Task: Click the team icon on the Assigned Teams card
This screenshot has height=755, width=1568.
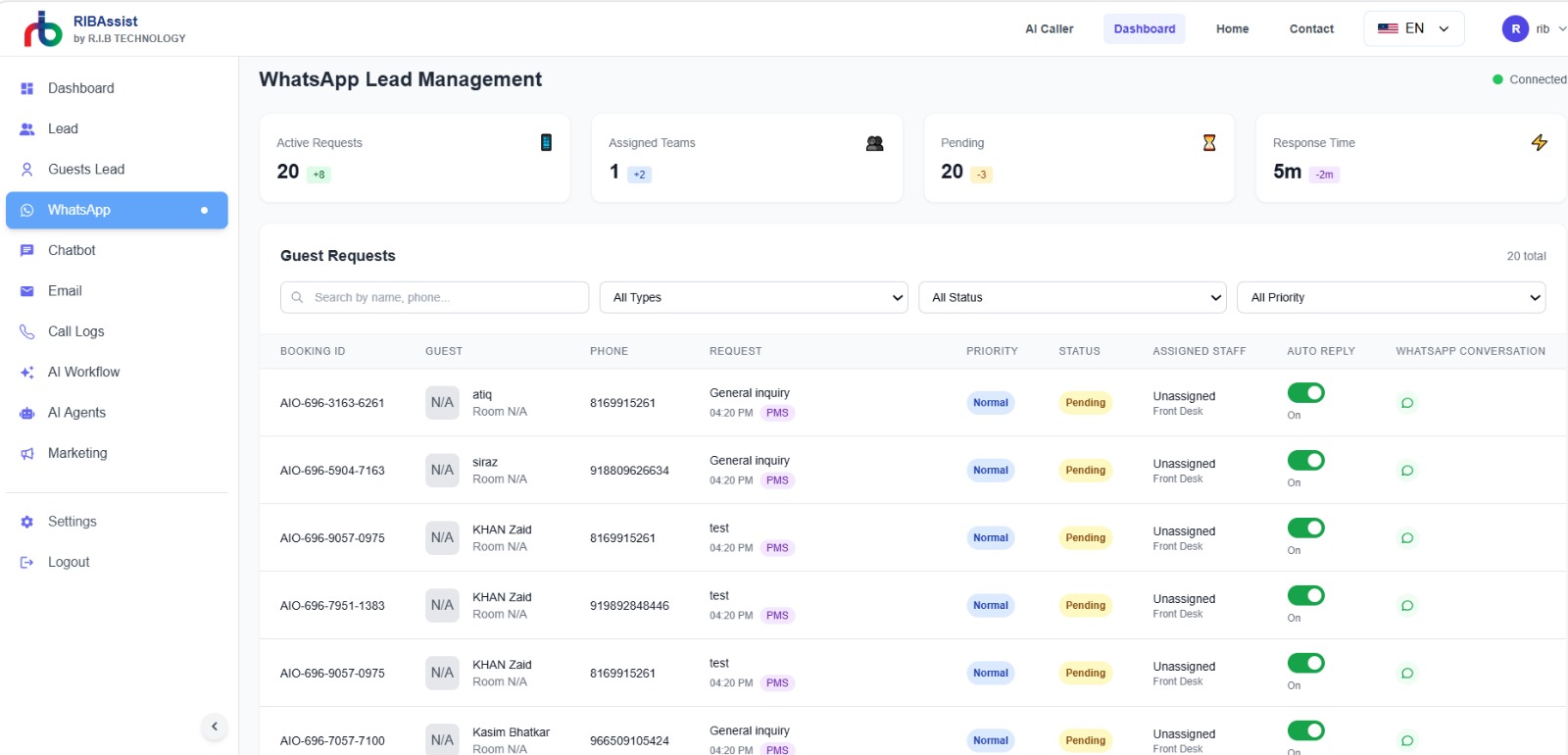Action: (875, 143)
